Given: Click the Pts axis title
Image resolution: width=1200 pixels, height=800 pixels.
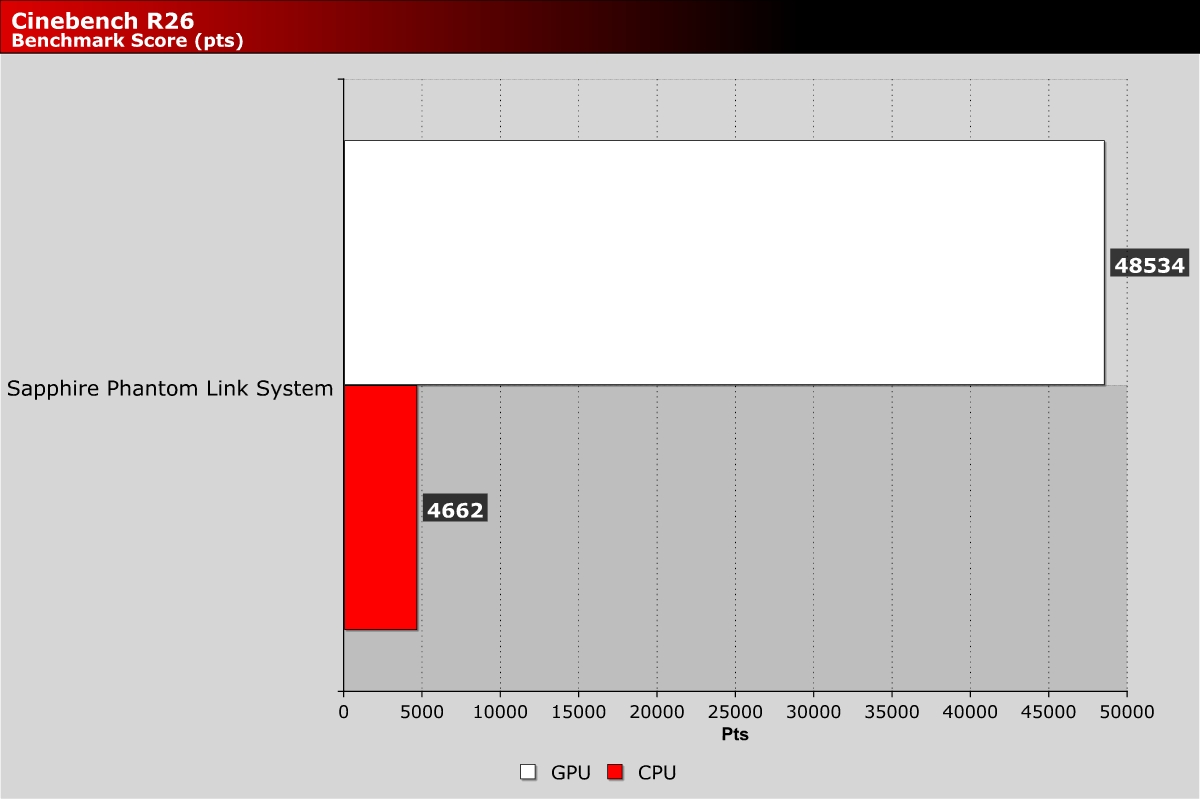Looking at the screenshot, I should [x=735, y=734].
